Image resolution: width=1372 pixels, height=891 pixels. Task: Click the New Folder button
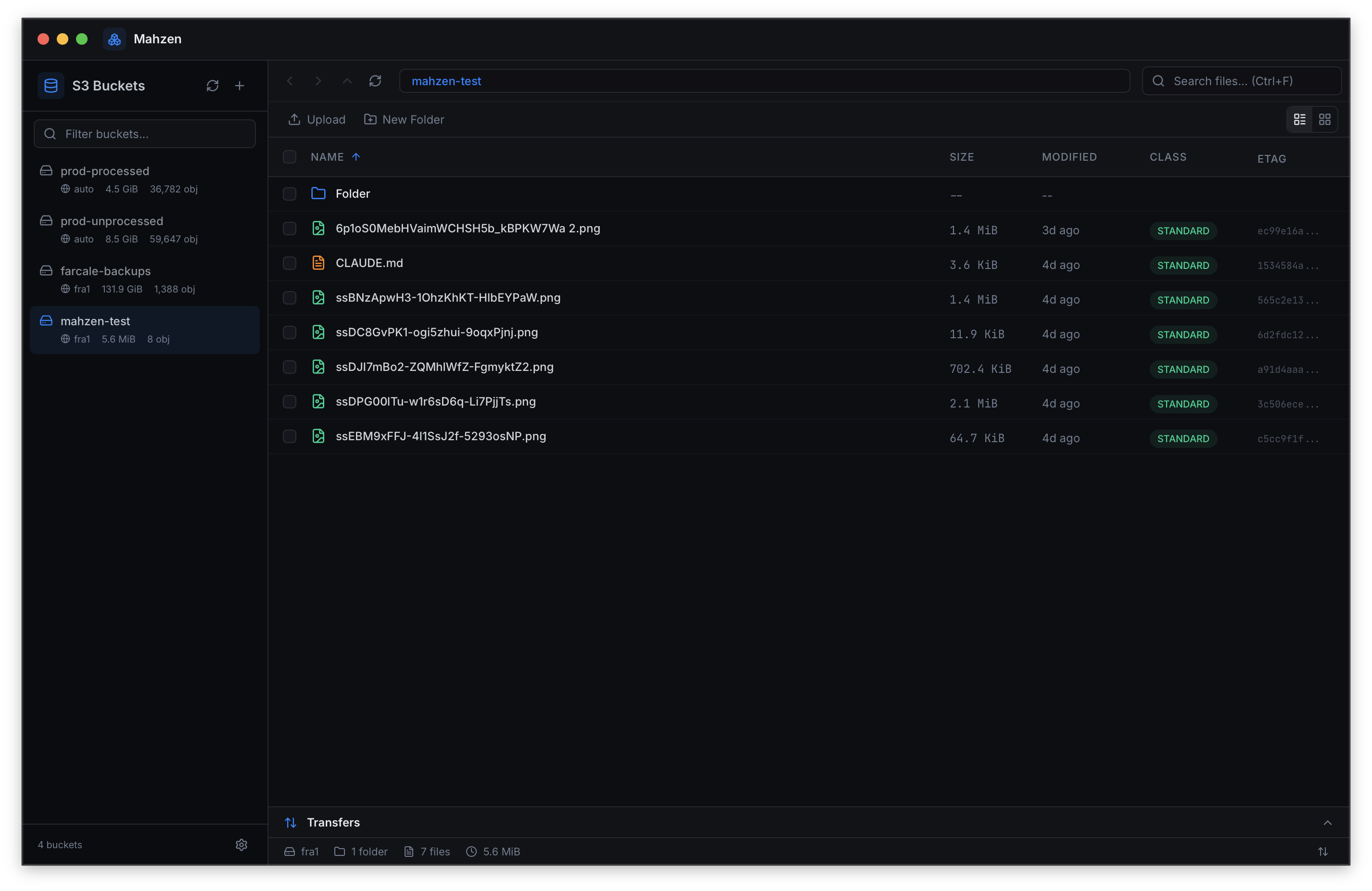pyautogui.click(x=404, y=119)
